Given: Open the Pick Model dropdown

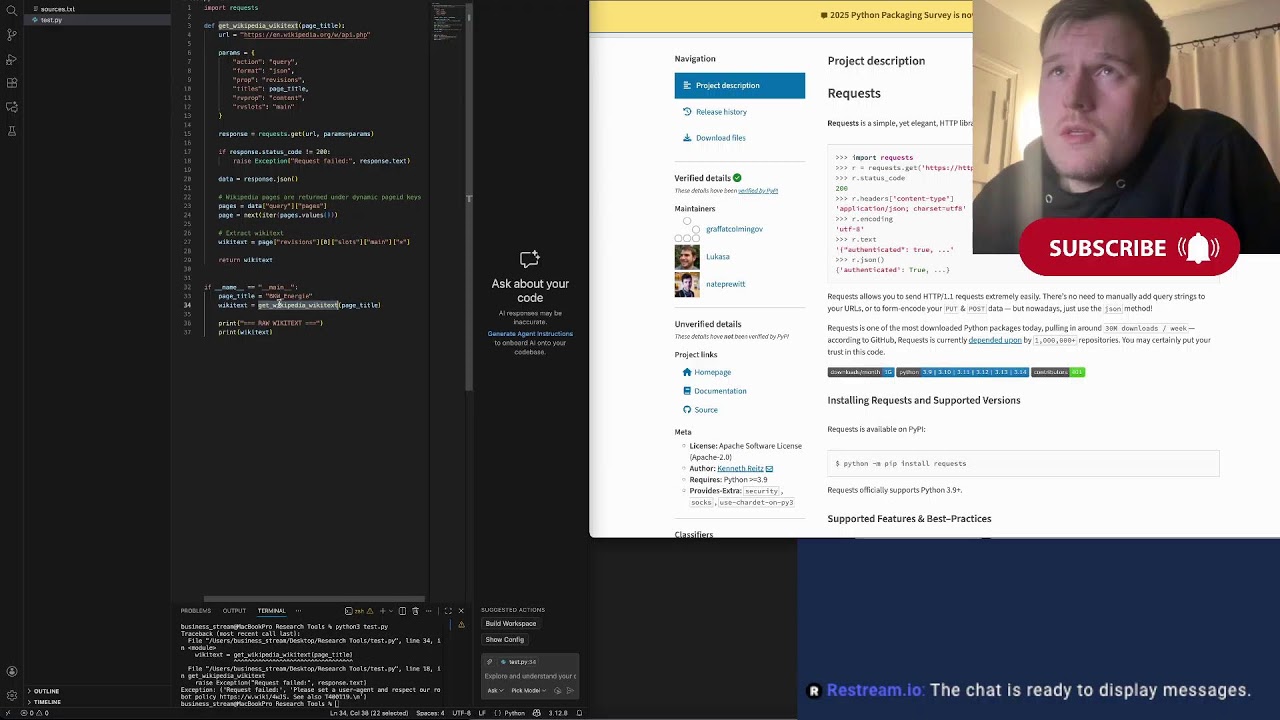Looking at the screenshot, I should click(x=528, y=690).
